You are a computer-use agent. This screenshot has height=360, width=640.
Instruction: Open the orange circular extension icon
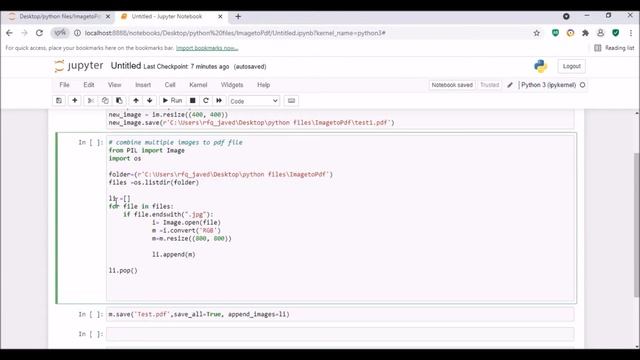click(570, 33)
